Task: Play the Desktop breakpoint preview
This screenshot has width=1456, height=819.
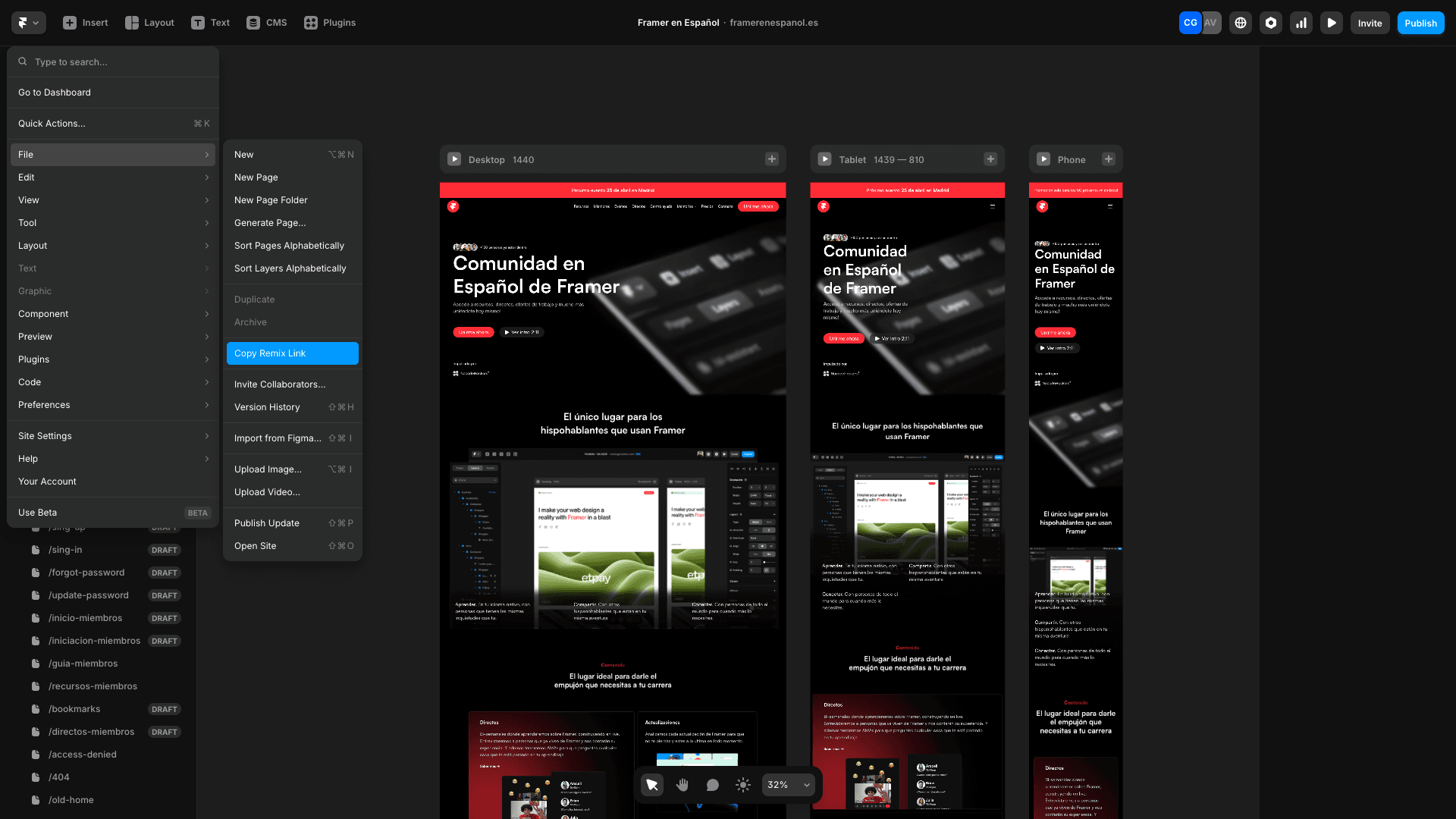Action: click(x=454, y=159)
